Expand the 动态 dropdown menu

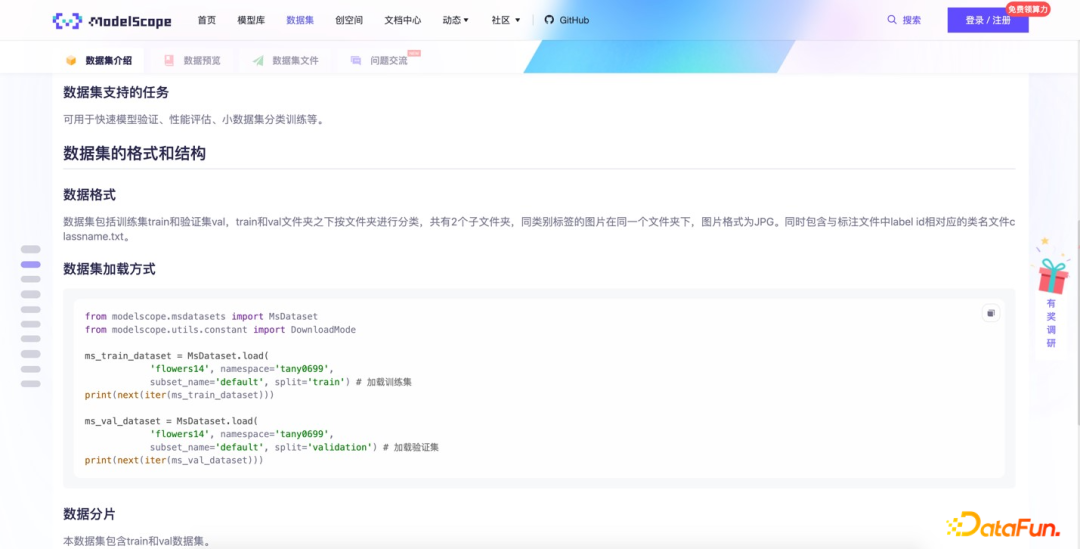tap(456, 20)
